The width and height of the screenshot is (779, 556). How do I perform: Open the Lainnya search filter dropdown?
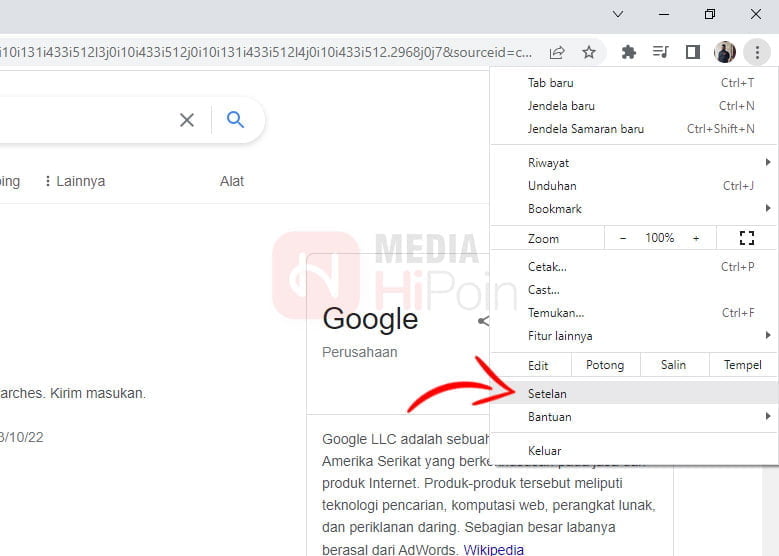point(75,181)
